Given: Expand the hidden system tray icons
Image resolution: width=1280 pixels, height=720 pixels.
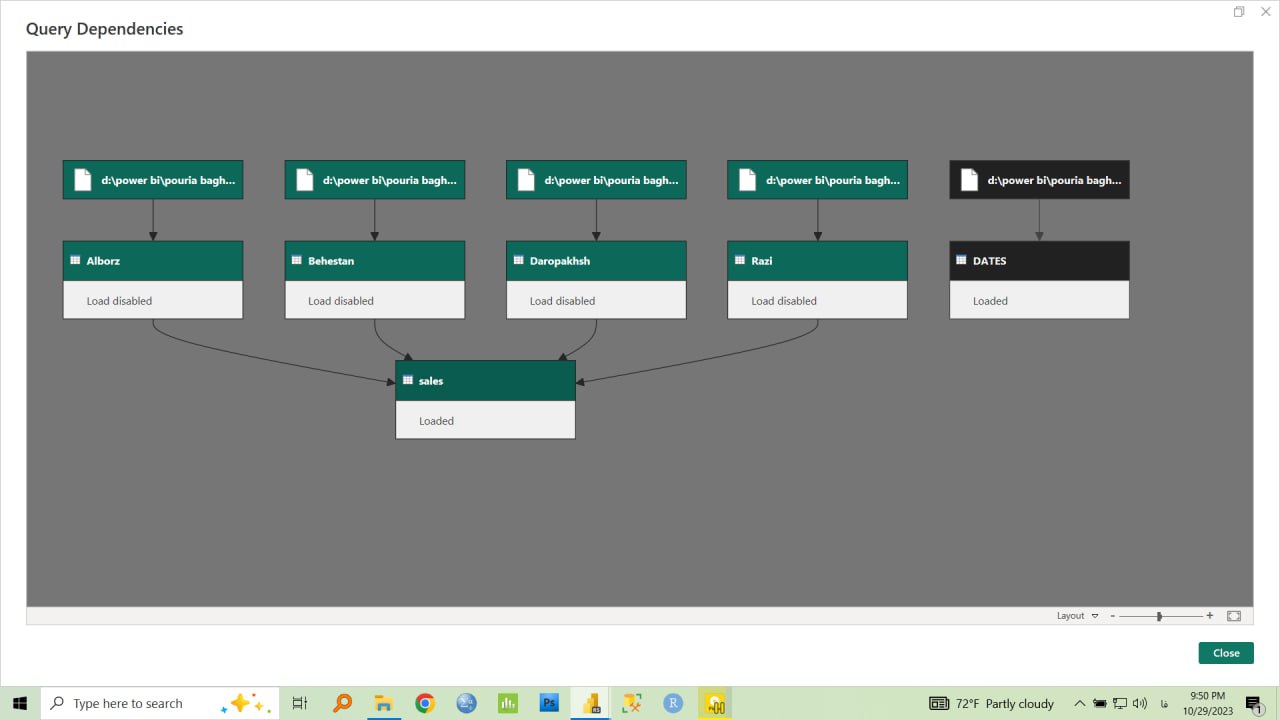Looking at the screenshot, I should coord(1080,703).
